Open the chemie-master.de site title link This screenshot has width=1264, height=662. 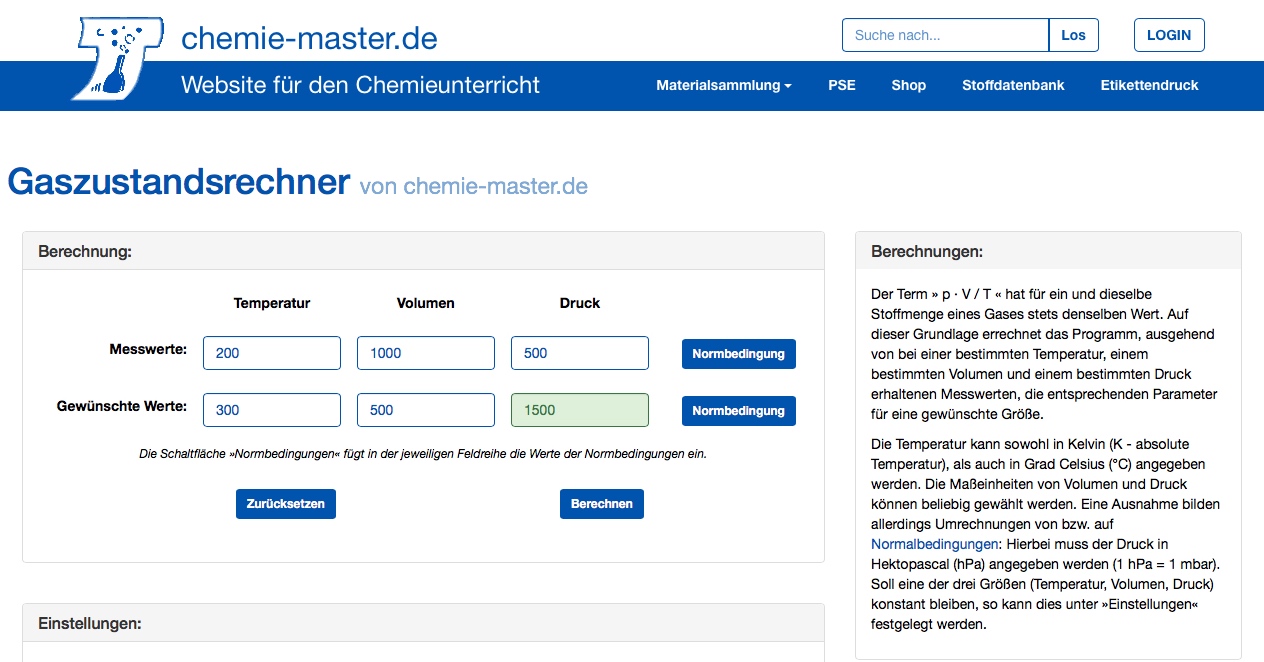(x=309, y=38)
